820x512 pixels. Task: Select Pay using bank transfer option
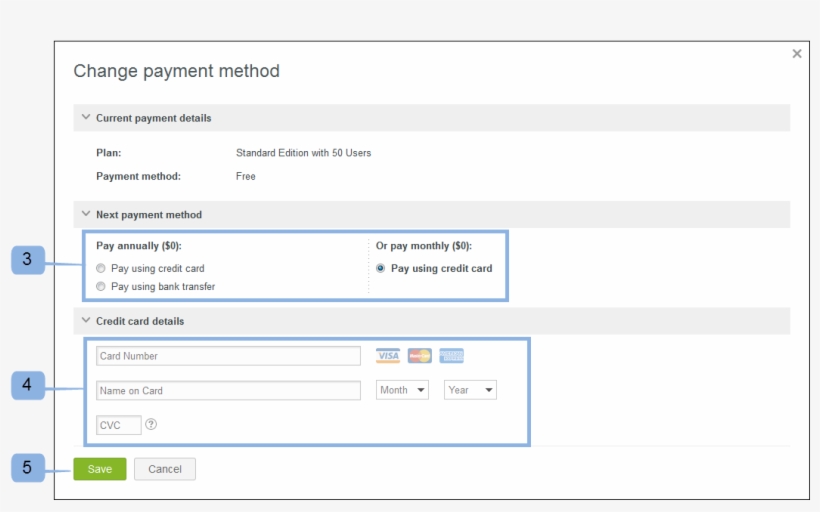tap(101, 287)
